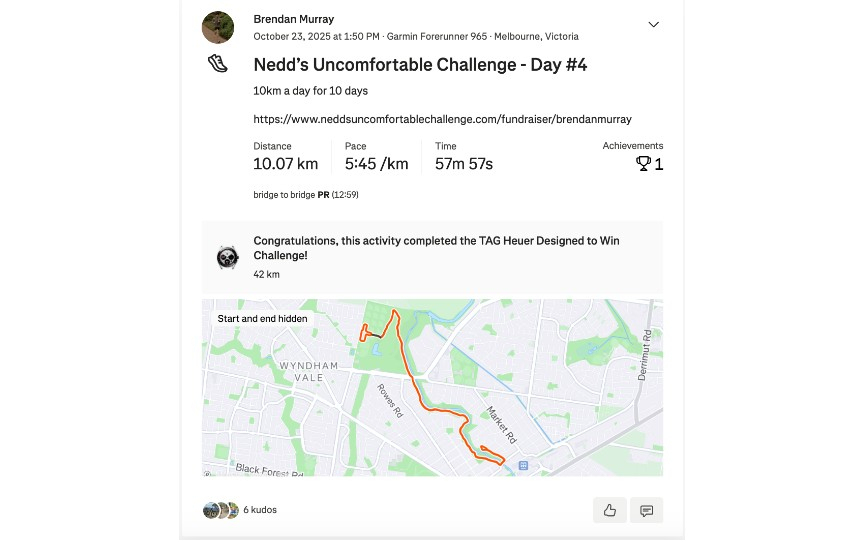The height and width of the screenshot is (540, 864).
Task: Open the TAG Heuer Designed to Win congratulations
Action: point(431,248)
